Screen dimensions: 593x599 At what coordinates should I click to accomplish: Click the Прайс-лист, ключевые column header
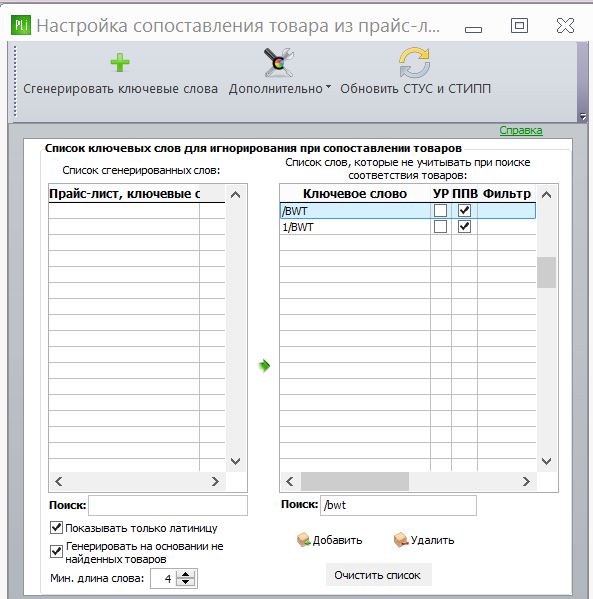coord(124,194)
